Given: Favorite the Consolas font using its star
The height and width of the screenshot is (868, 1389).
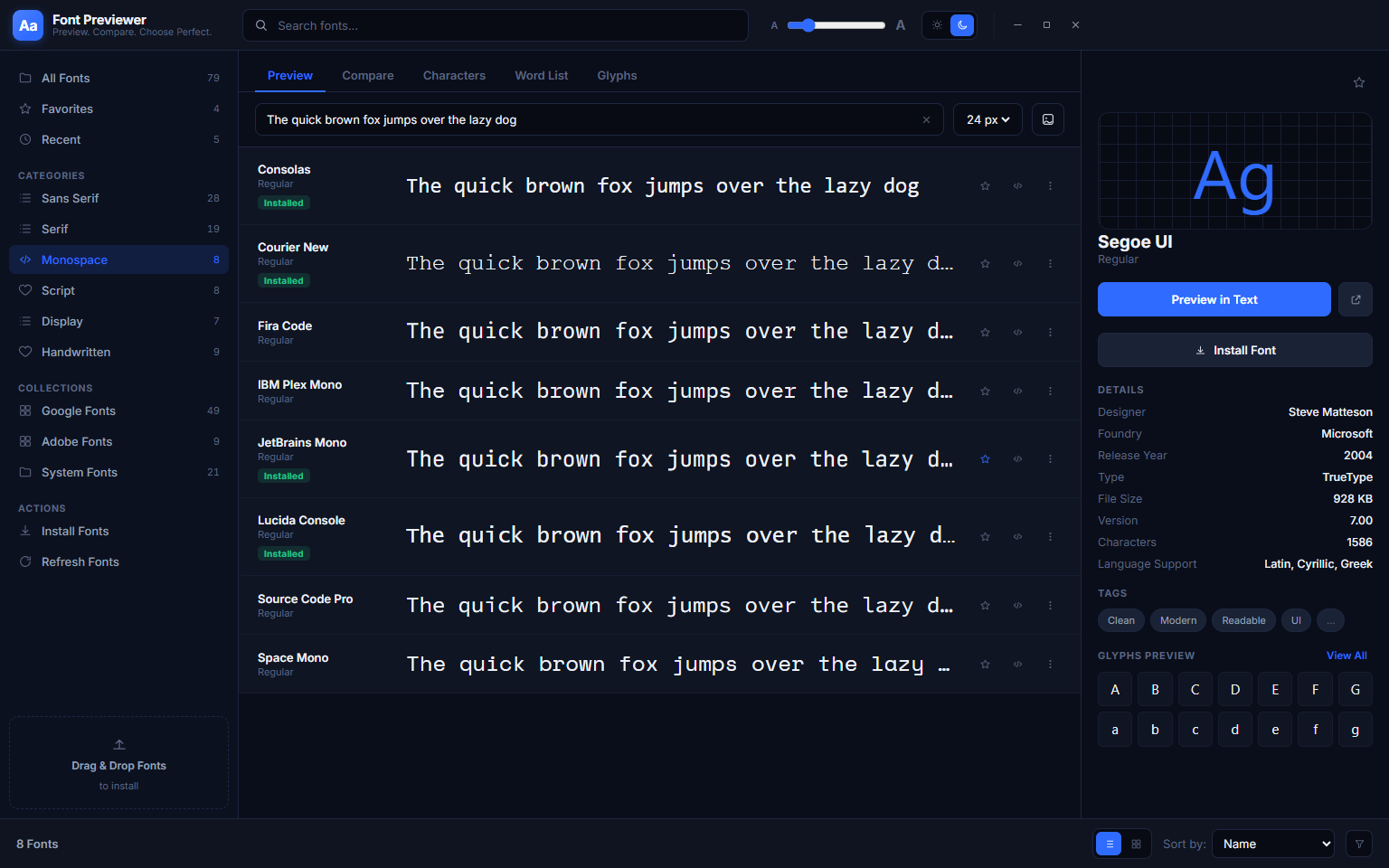Looking at the screenshot, I should pyautogui.click(x=985, y=186).
